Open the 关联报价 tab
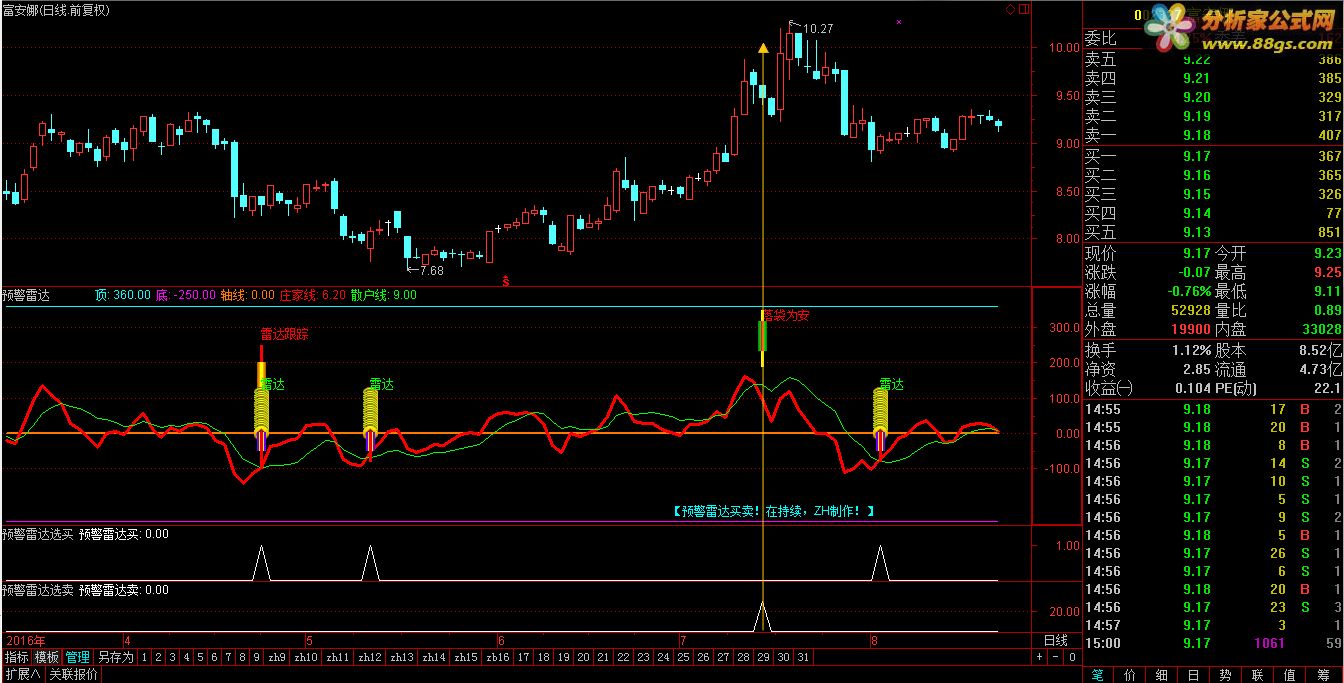The width and height of the screenshot is (1344, 683). (73, 674)
